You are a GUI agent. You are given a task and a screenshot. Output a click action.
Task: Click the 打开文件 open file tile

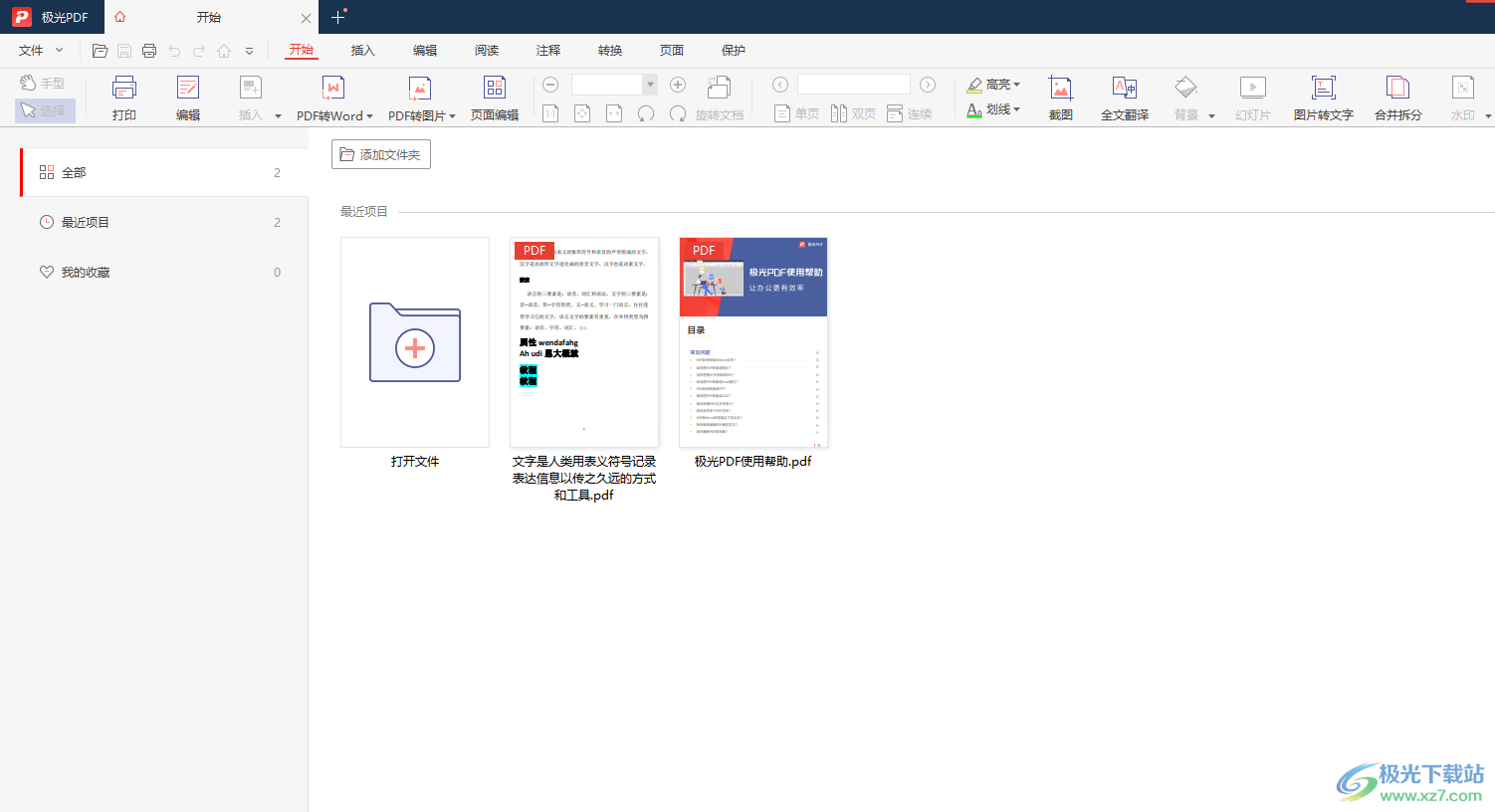pyautogui.click(x=415, y=342)
